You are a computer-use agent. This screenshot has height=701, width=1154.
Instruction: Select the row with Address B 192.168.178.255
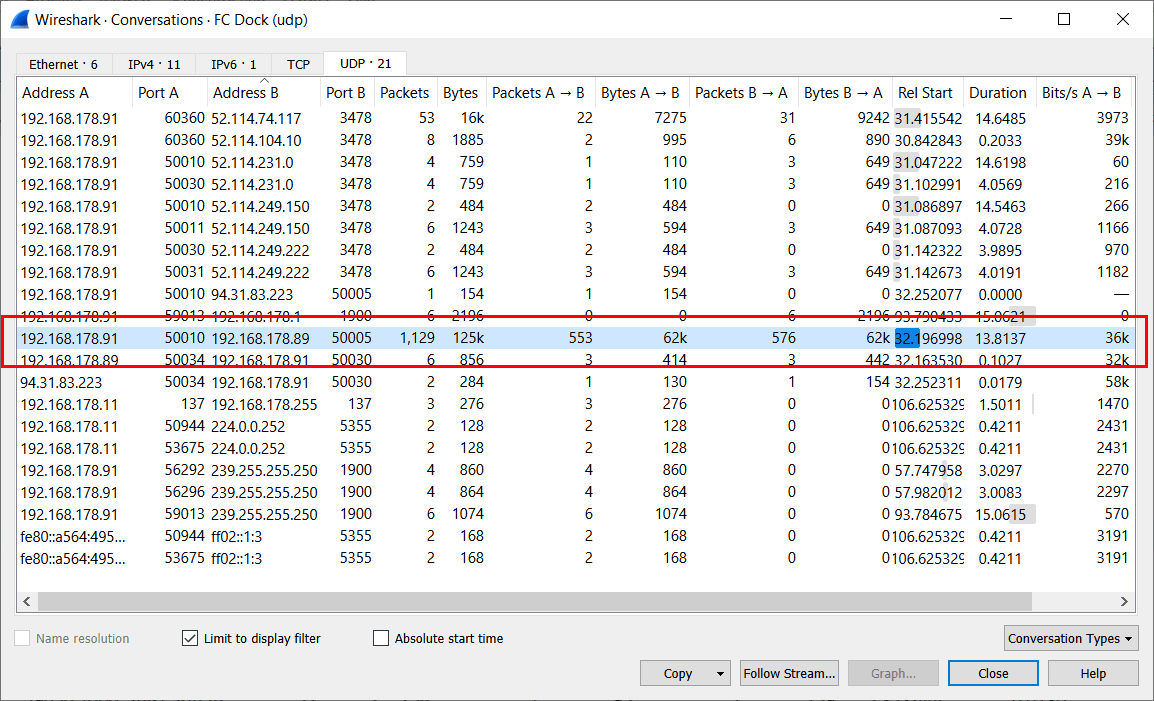[x=576, y=404]
